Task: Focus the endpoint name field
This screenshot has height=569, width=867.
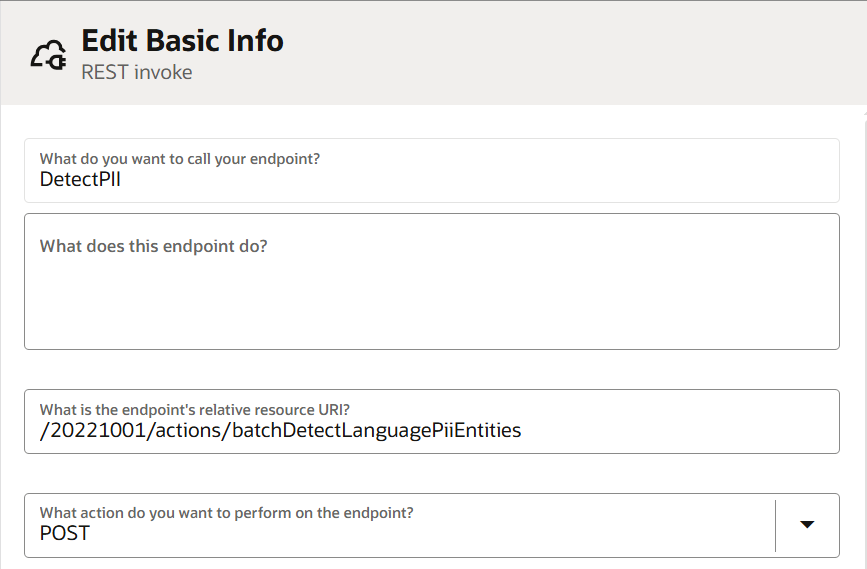Action: tap(432, 170)
